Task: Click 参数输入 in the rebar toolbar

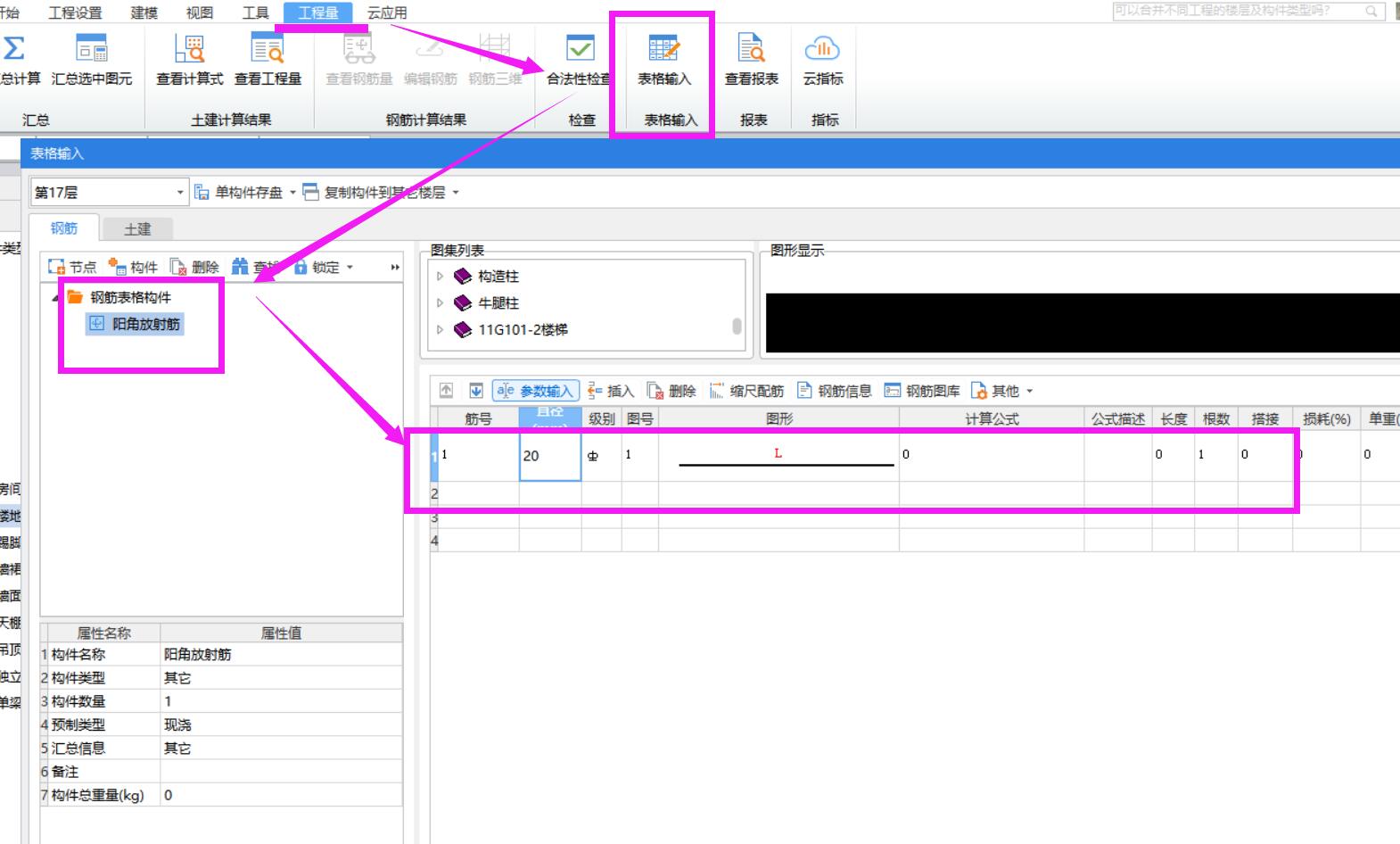Action: coord(535,391)
